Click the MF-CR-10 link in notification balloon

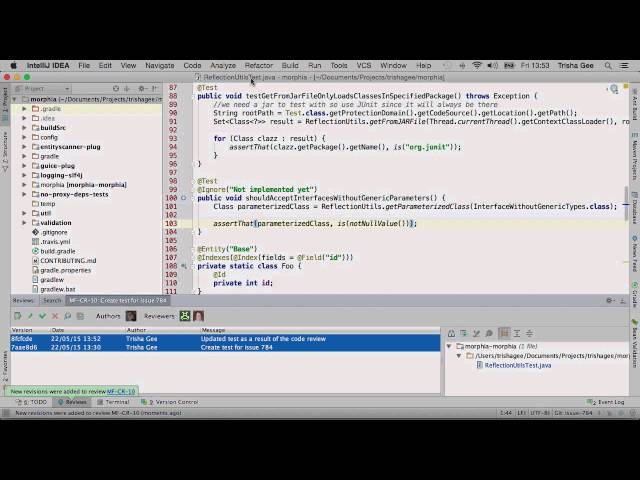[x=121, y=391]
